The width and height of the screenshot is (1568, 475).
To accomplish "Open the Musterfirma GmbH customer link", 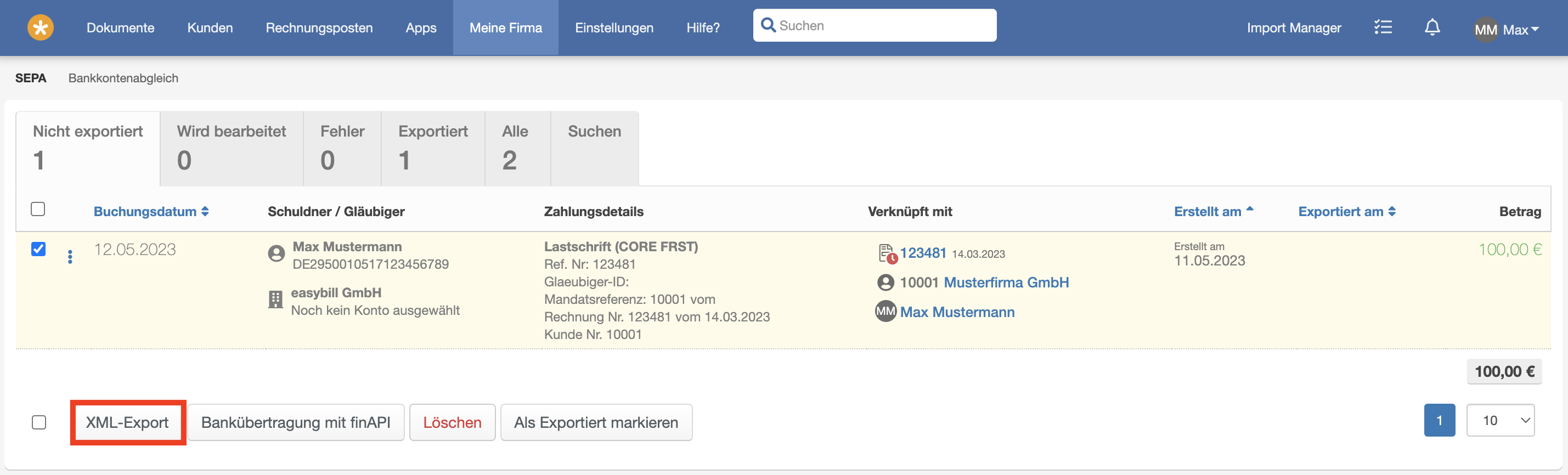I will (1006, 282).
